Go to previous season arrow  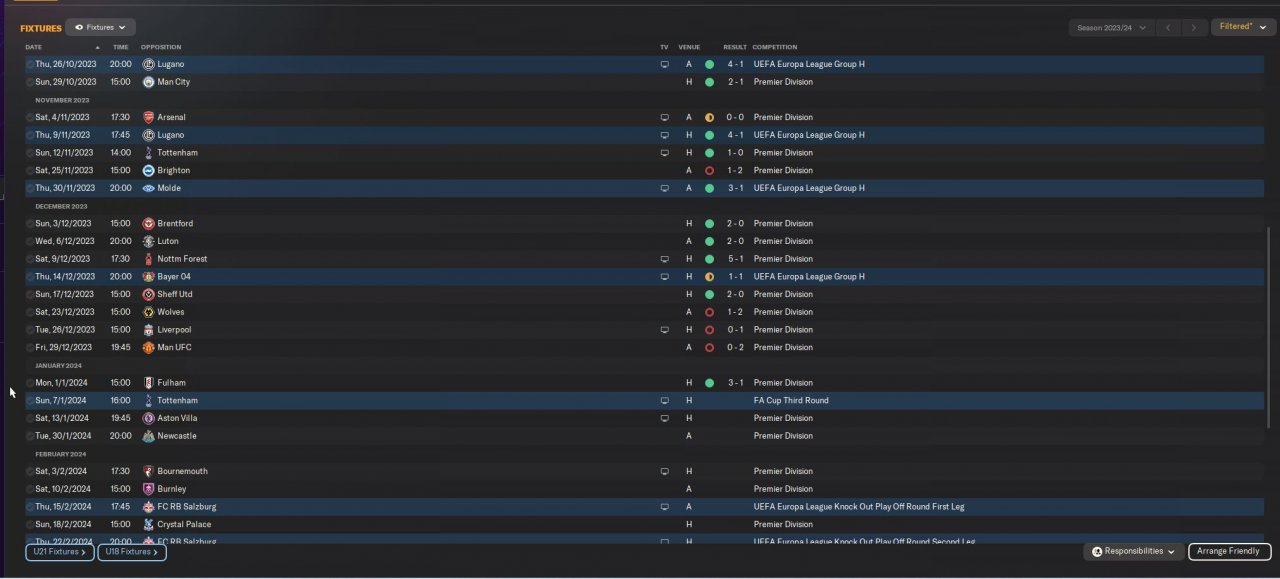(x=1168, y=28)
